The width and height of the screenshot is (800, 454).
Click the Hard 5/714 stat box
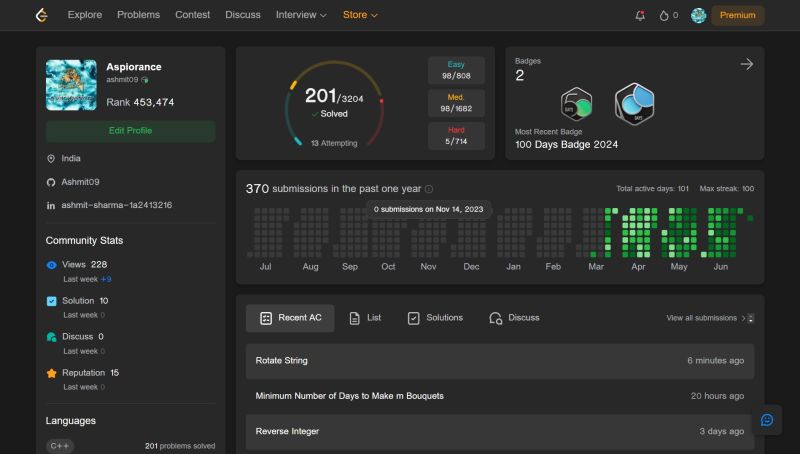(x=456, y=136)
